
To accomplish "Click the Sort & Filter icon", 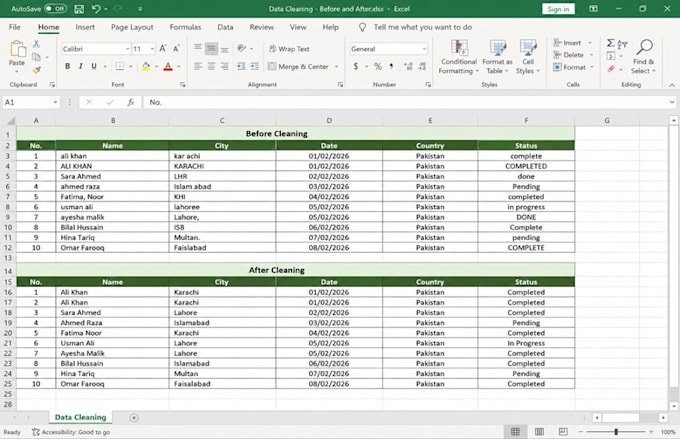I will [623, 44].
